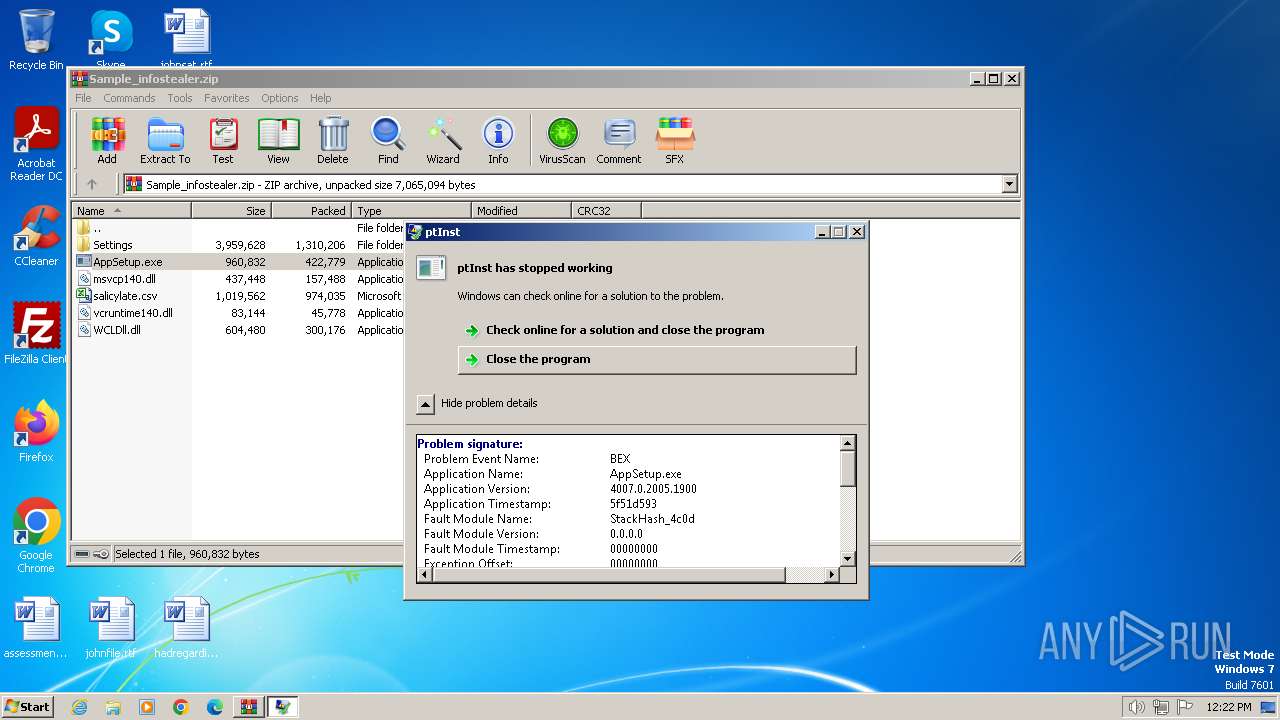Click the volume speaker tray icon
1280x720 pixels.
pos(1136,707)
